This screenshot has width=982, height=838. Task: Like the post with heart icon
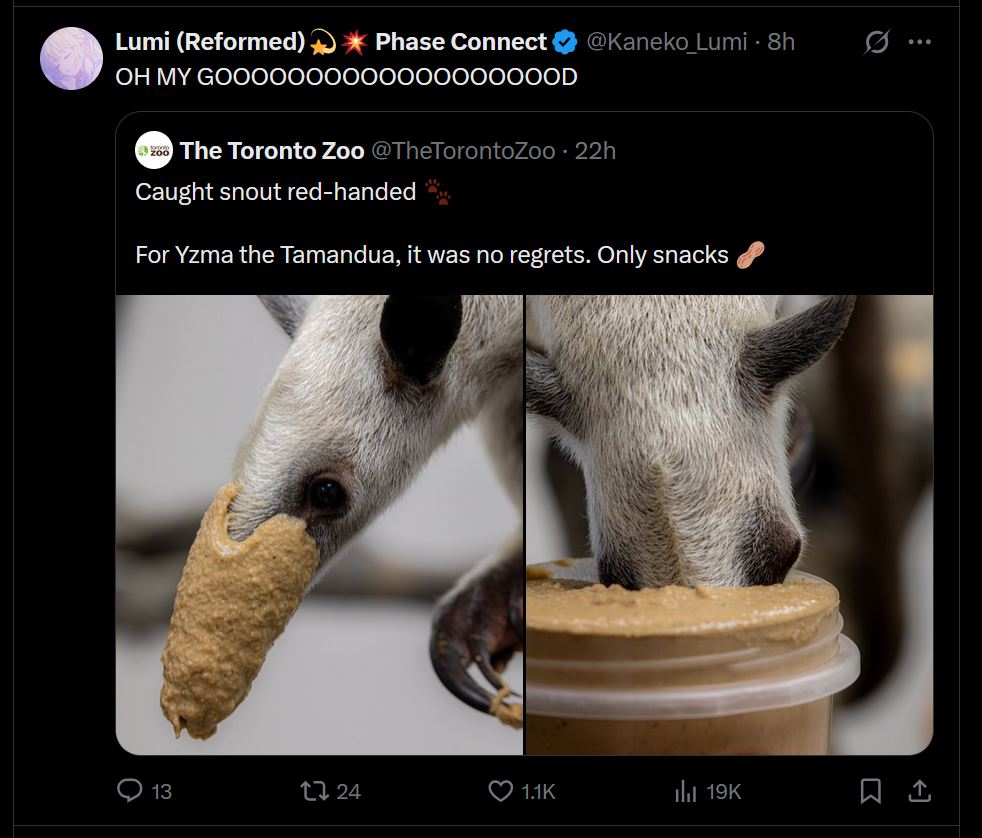click(501, 791)
